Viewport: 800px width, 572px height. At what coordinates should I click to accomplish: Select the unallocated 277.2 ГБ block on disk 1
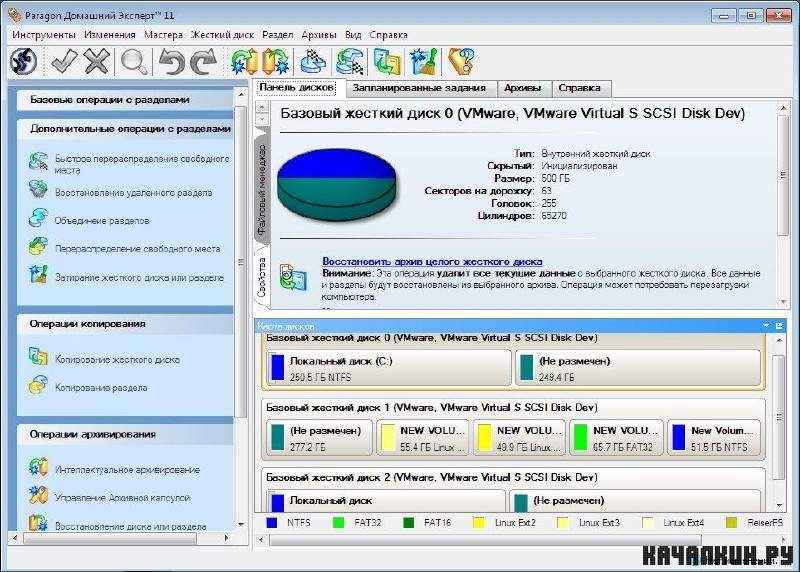click(319, 438)
